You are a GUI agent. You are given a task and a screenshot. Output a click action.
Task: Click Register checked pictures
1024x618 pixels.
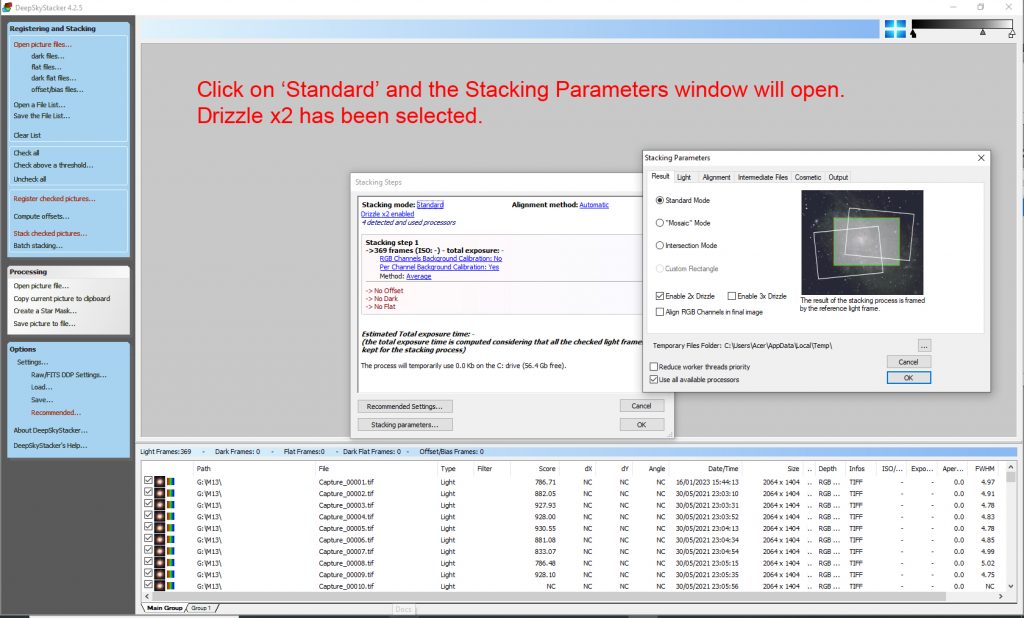[x=54, y=199]
